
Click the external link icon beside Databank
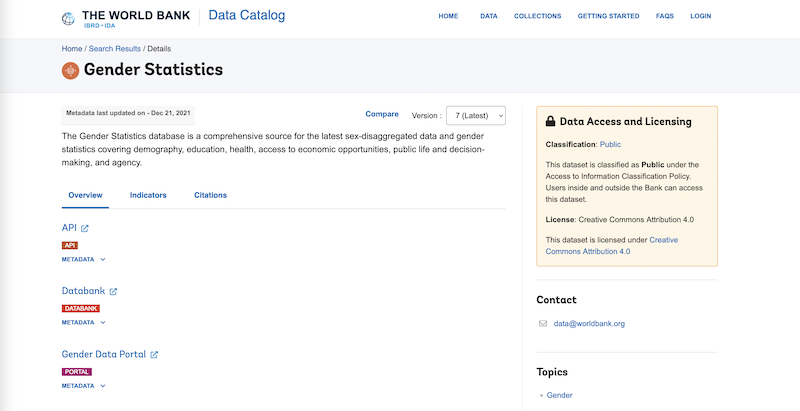pos(113,292)
